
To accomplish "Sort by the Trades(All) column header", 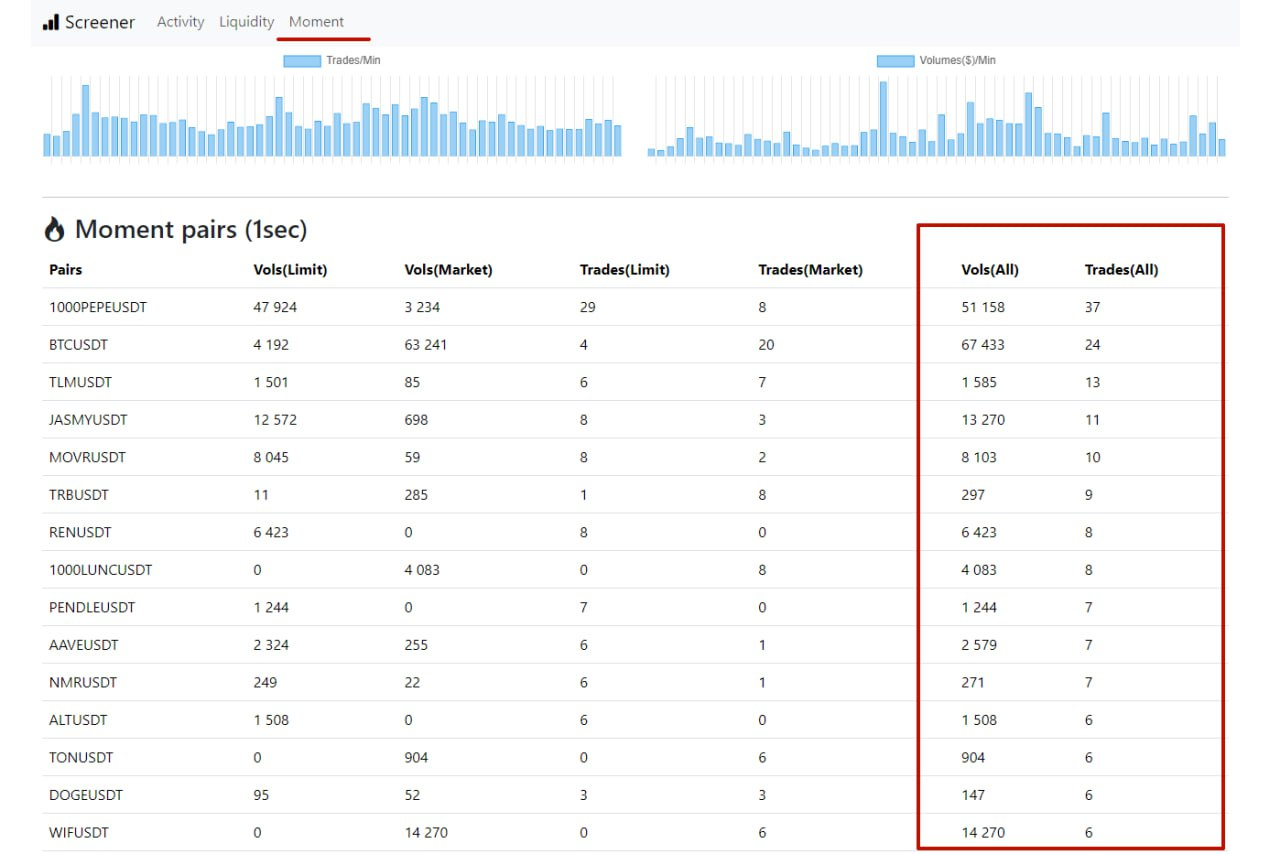I will pyautogui.click(x=1121, y=270).
